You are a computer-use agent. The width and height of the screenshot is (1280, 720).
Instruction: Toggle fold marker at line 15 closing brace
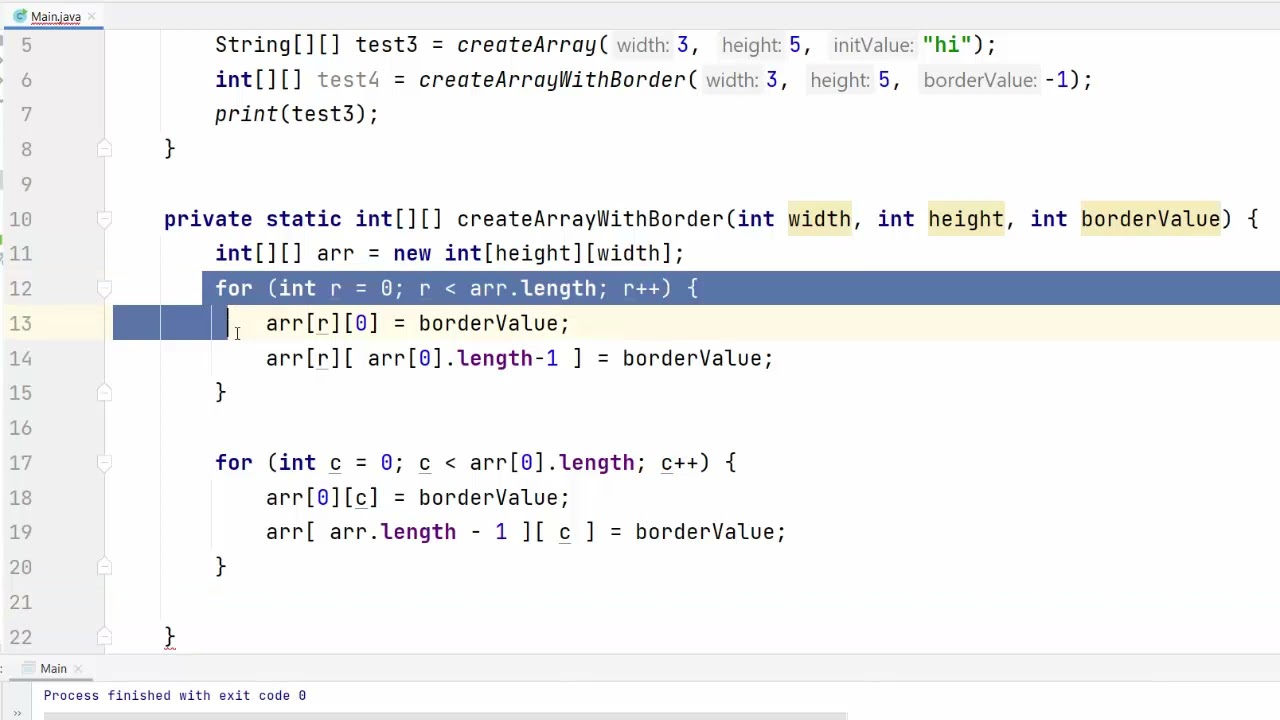pyautogui.click(x=104, y=393)
